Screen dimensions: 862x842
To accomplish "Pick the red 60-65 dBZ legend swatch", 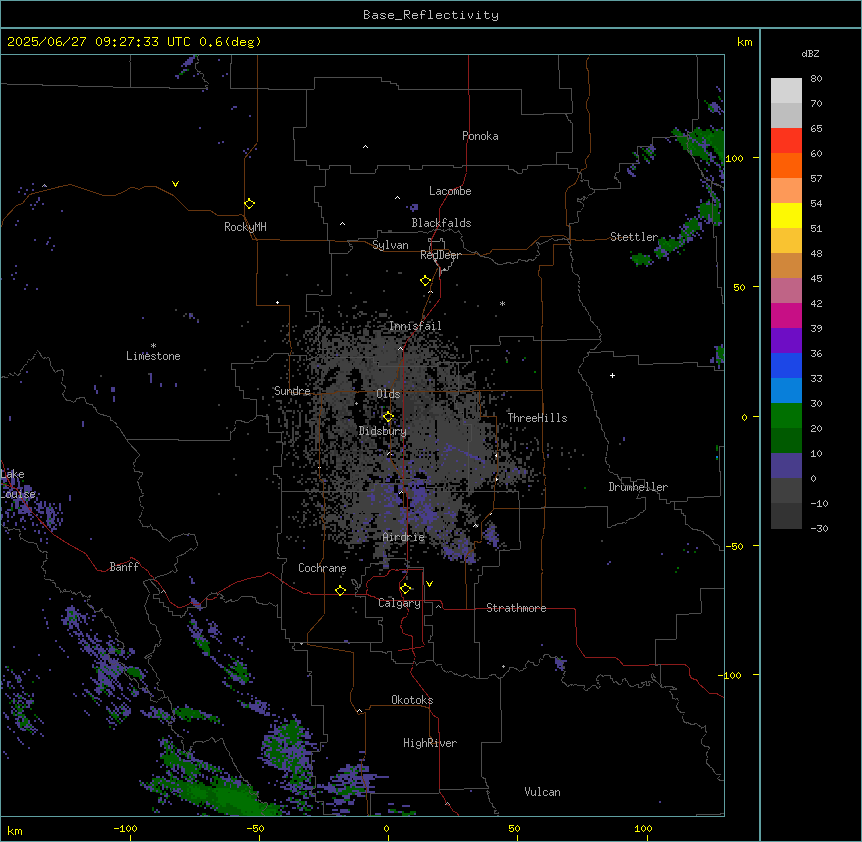I will click(786, 140).
